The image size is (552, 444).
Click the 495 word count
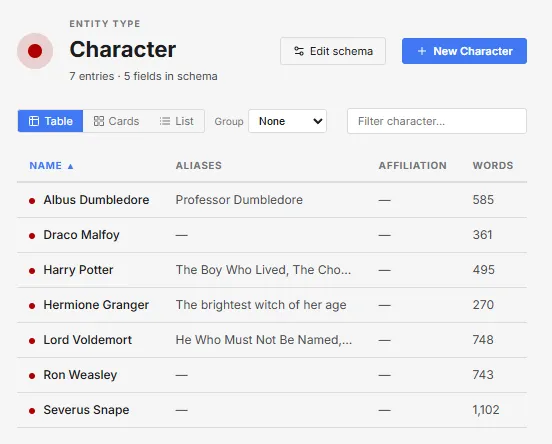point(483,270)
